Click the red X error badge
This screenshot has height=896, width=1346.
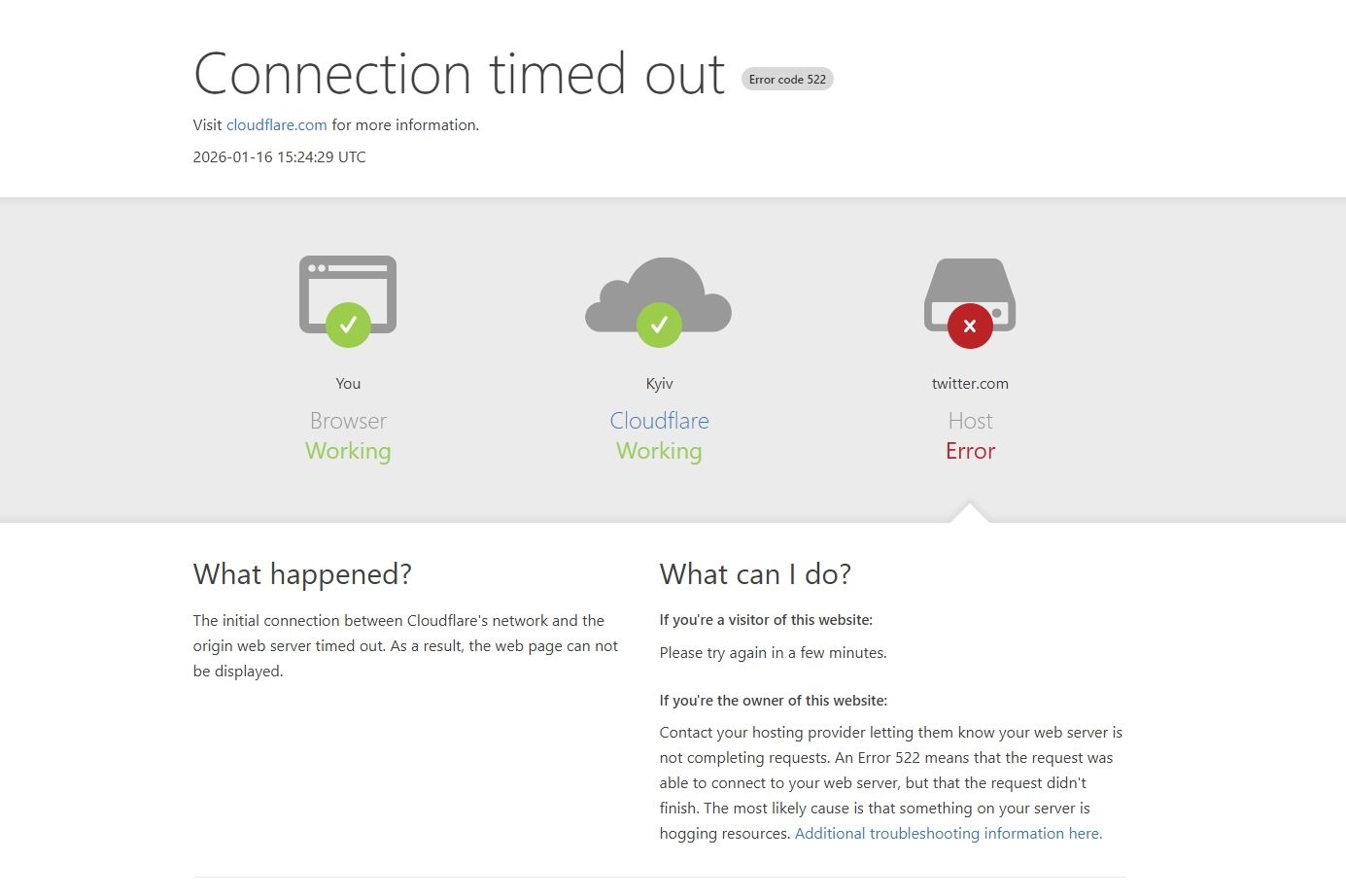tap(970, 326)
